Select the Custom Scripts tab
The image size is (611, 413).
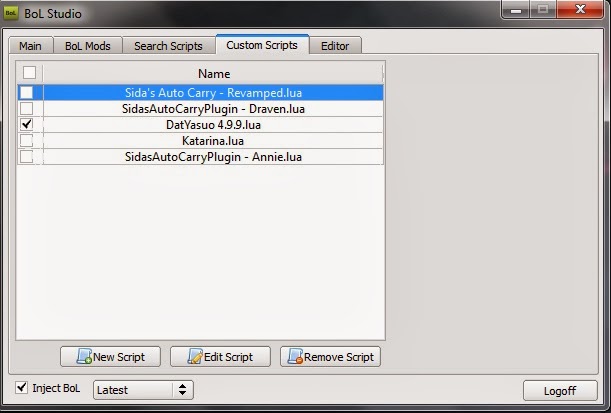262,45
